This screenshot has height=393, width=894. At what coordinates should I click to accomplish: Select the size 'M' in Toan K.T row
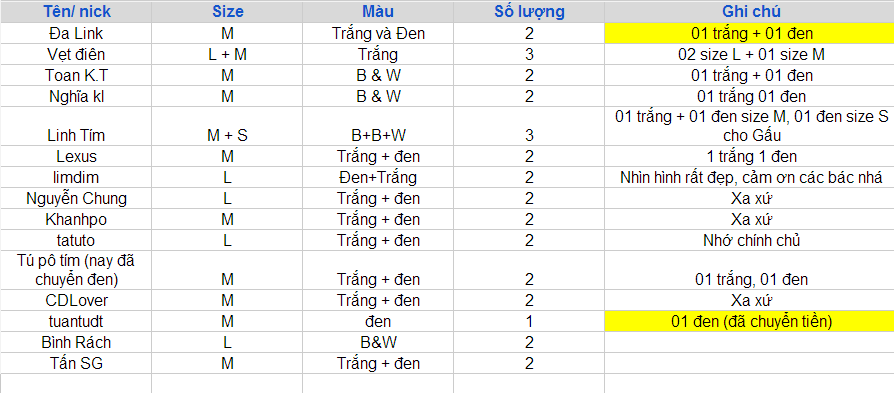click(227, 75)
